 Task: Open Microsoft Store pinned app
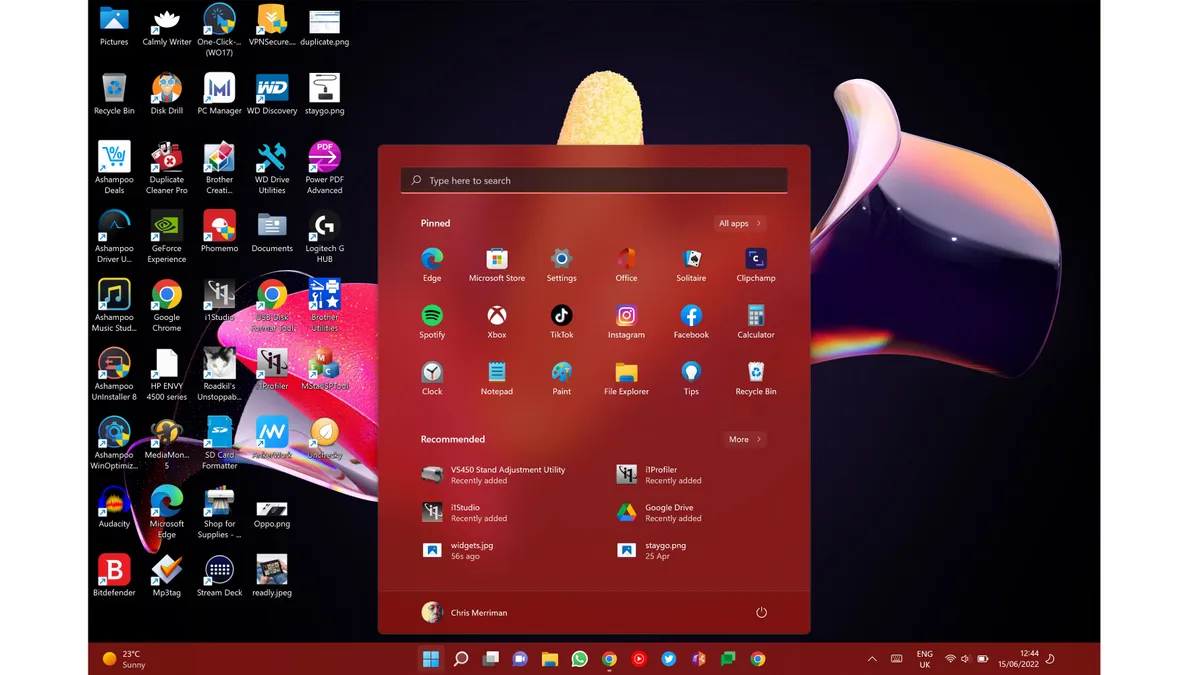[x=497, y=265]
